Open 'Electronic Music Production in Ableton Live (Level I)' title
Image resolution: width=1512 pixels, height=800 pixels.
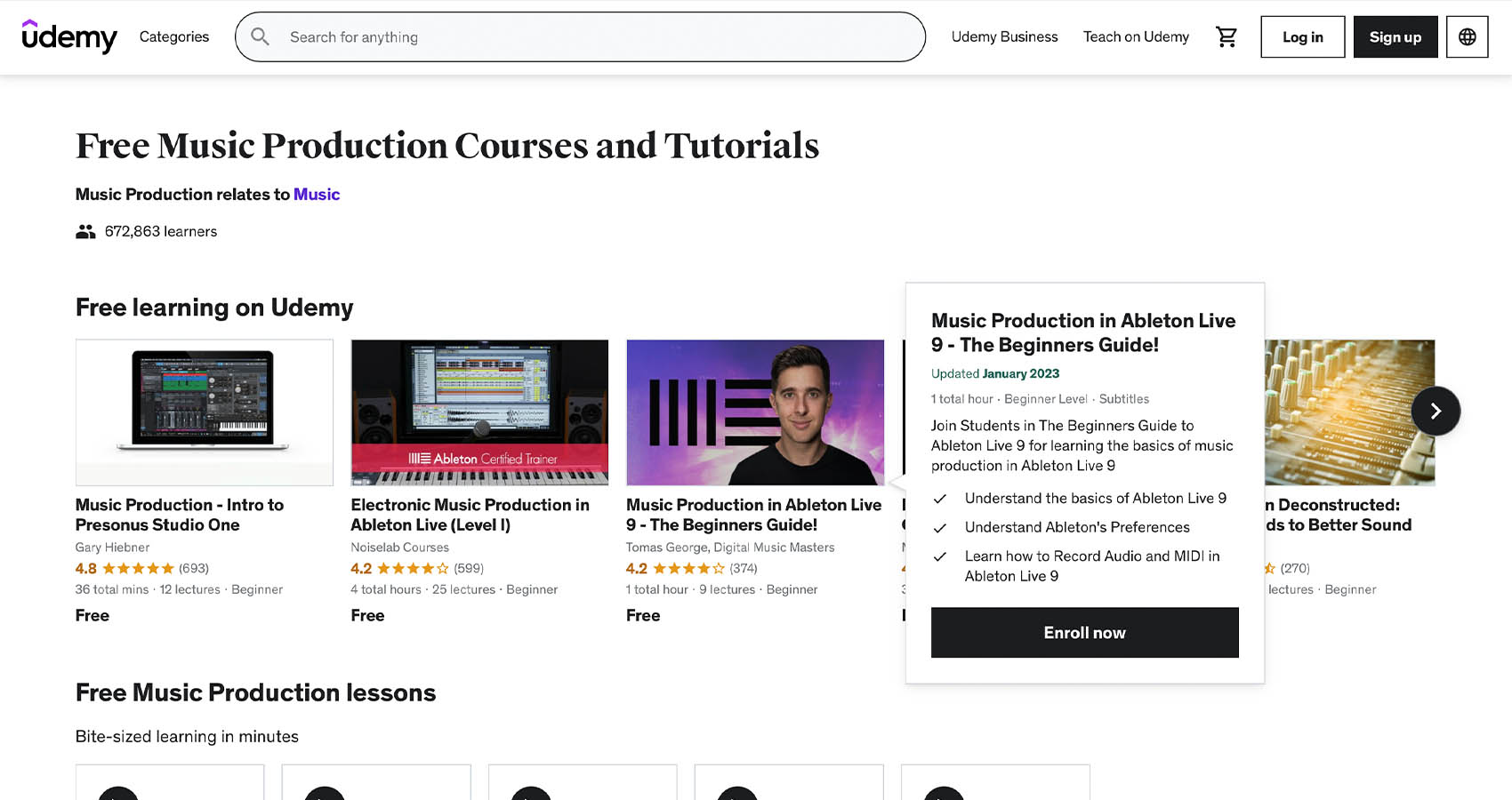470,515
